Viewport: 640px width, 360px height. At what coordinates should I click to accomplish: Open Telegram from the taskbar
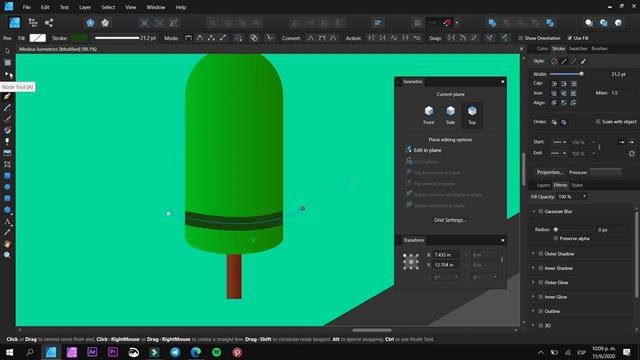click(175, 352)
